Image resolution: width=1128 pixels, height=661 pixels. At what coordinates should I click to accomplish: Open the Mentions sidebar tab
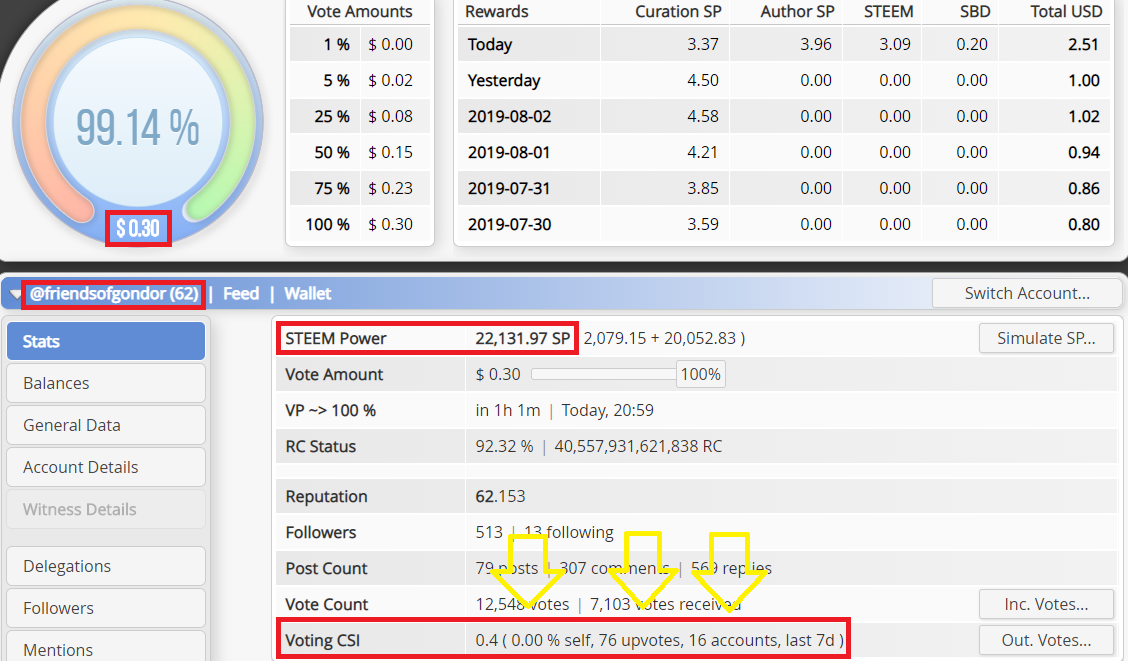[106, 647]
